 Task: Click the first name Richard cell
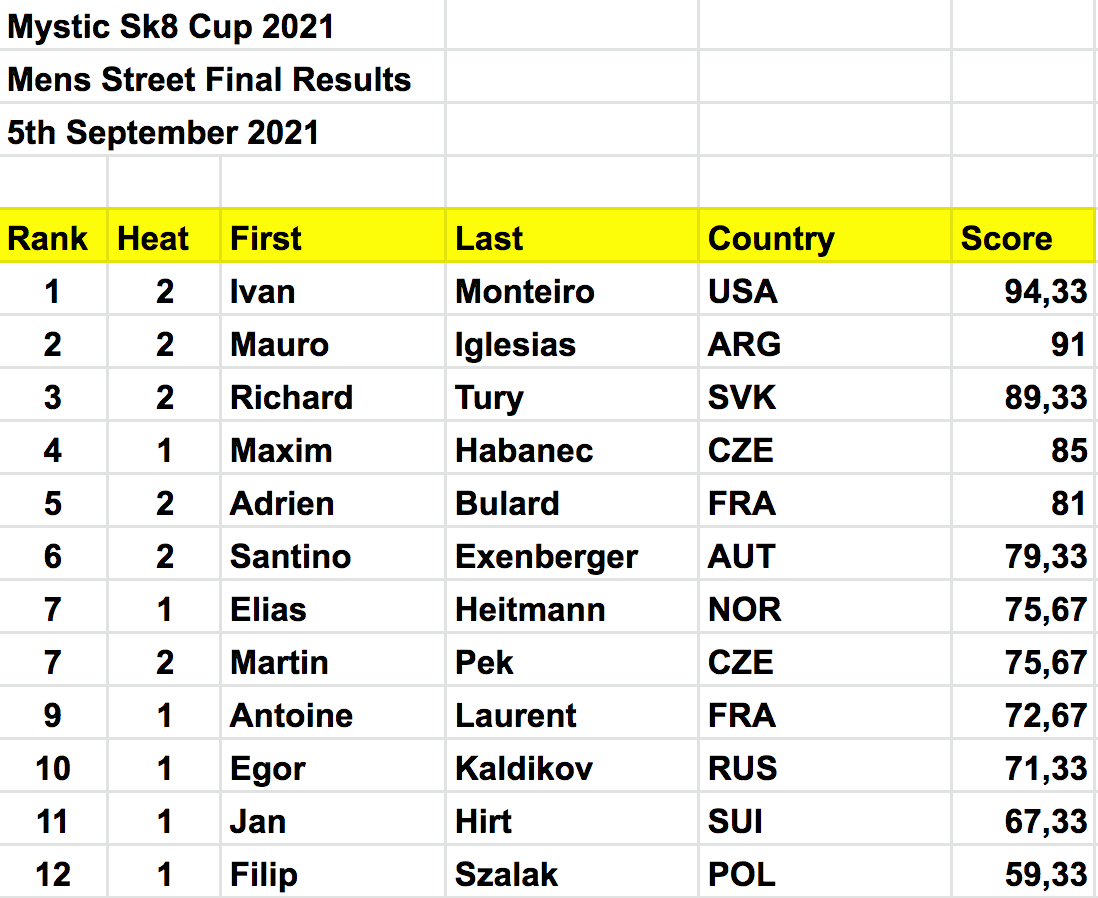291,398
